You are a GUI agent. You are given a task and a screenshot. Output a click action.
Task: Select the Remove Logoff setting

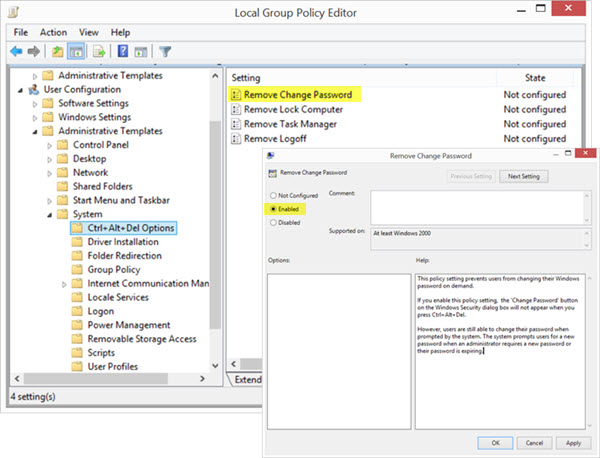tap(275, 139)
